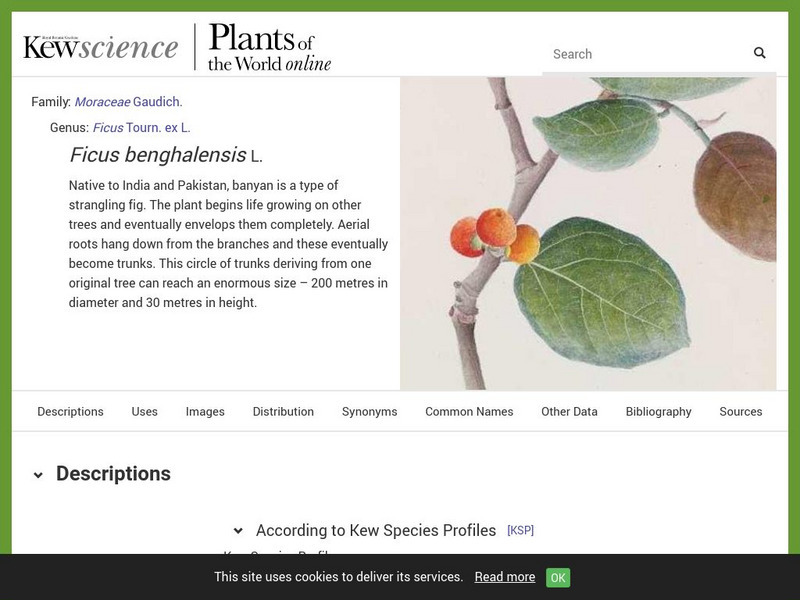Collapse the Descriptions section chevron
The height and width of the screenshot is (600, 800).
38,475
